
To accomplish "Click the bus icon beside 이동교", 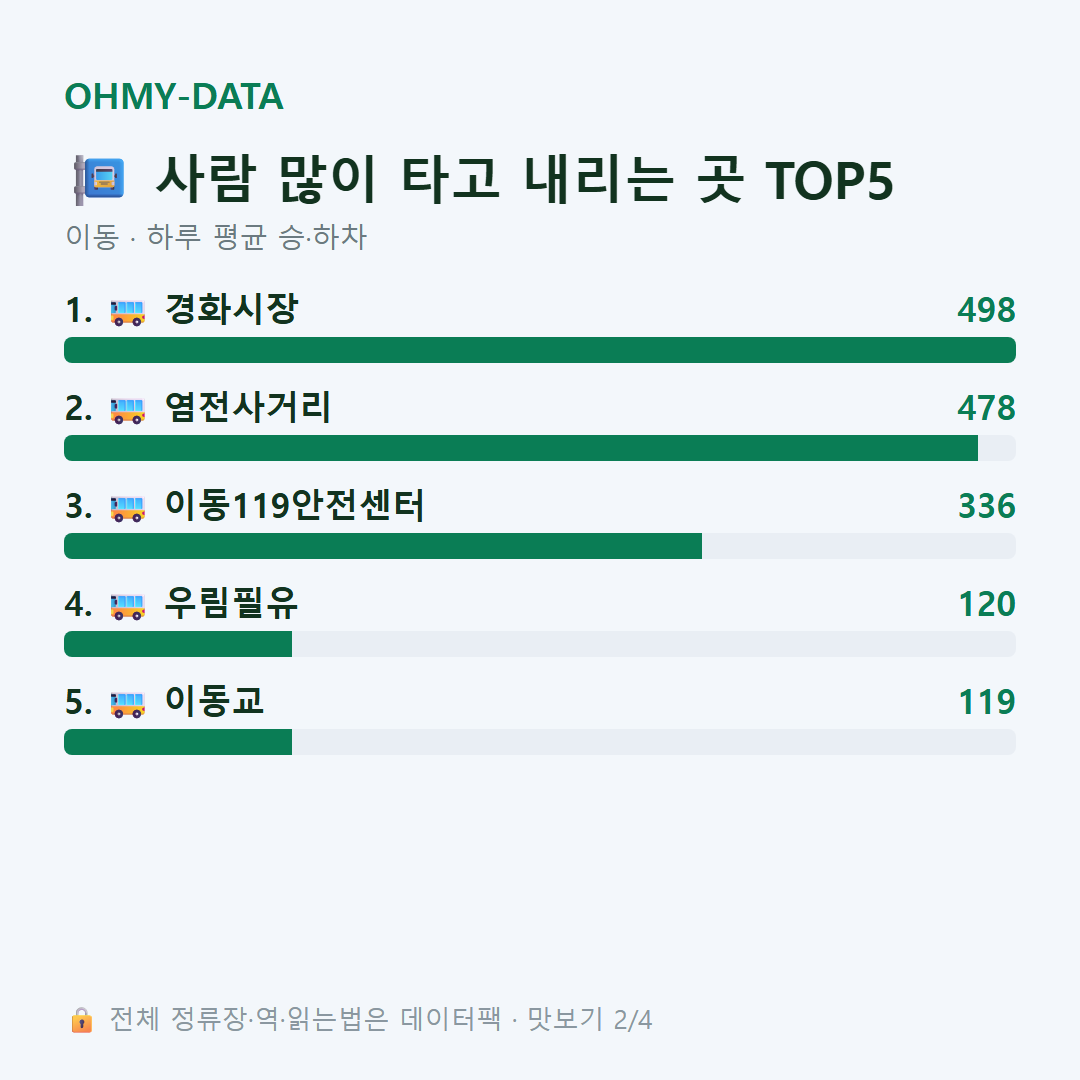I will 127,704.
